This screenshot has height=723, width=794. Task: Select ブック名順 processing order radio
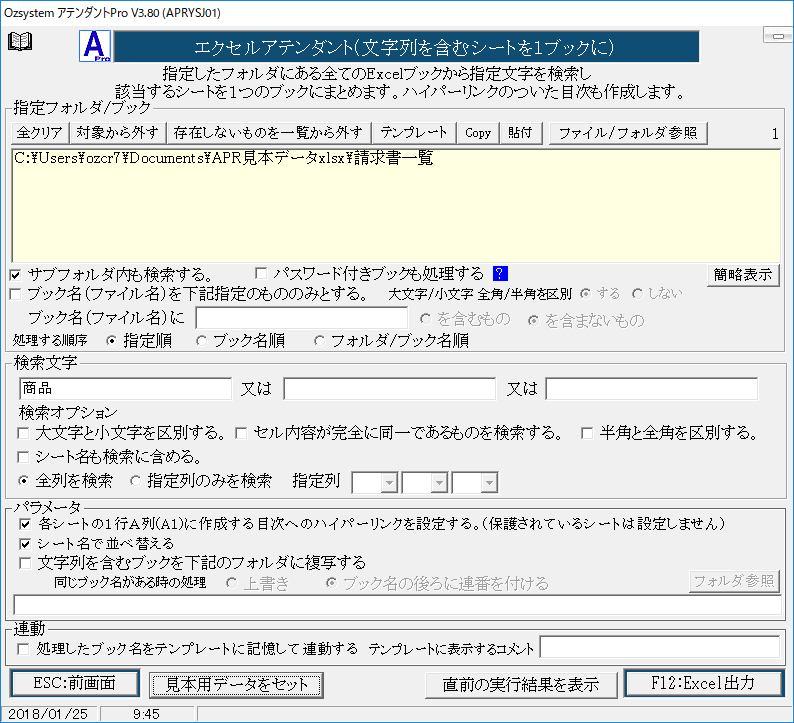201,341
